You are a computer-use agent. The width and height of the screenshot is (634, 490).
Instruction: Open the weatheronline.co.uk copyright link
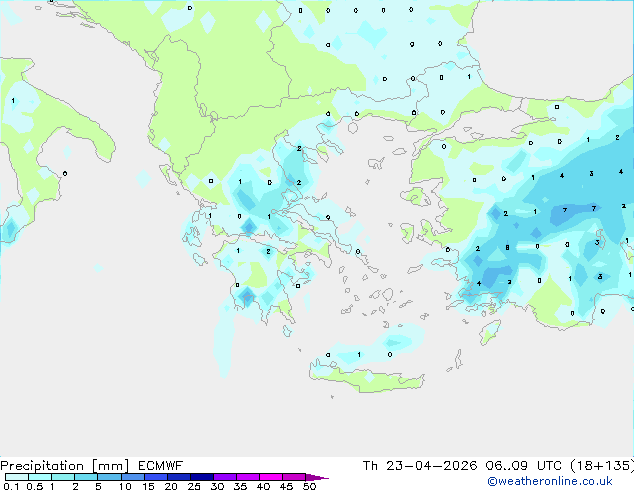pyautogui.click(x=550, y=481)
